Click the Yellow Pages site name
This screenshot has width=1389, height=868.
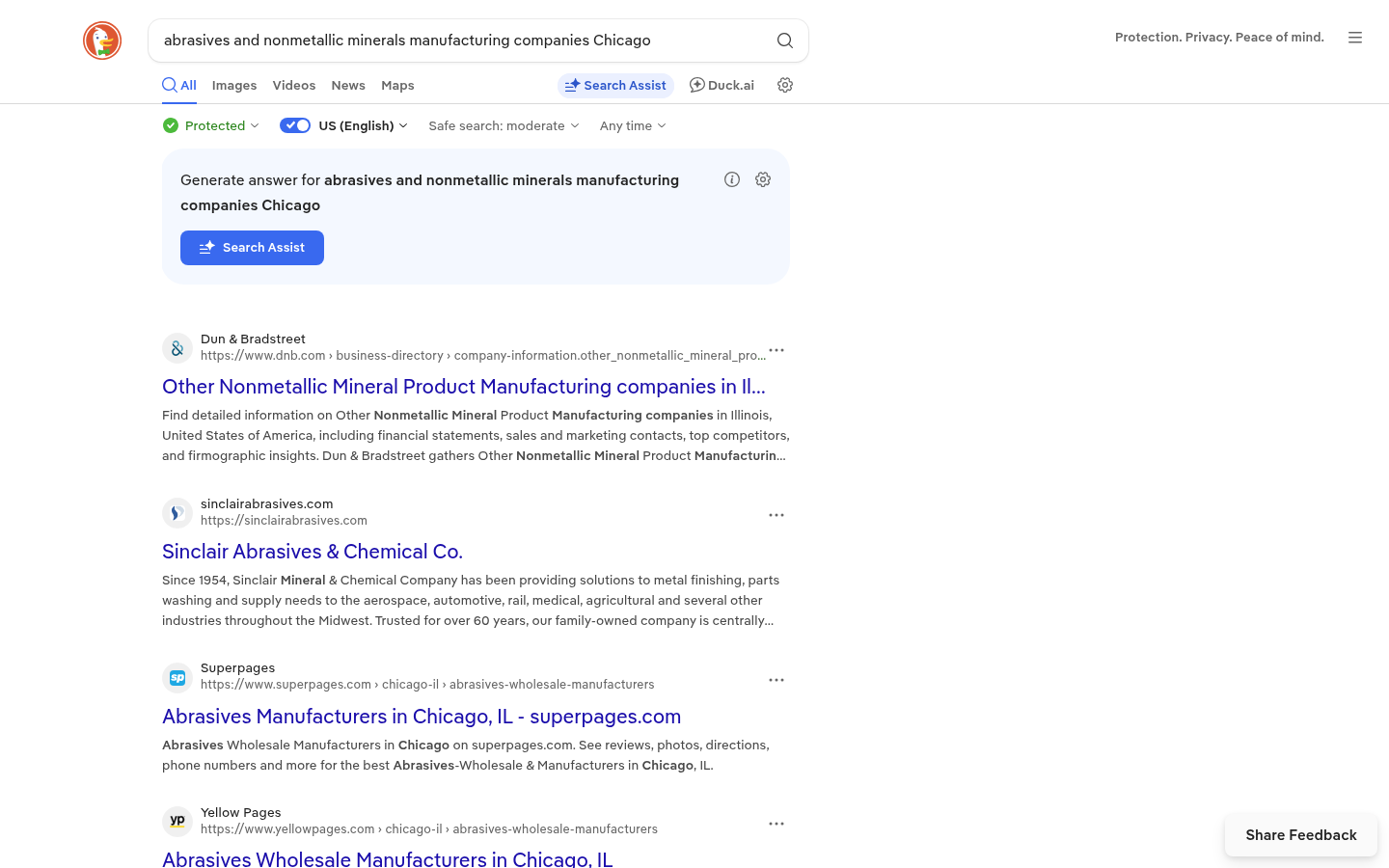click(x=241, y=813)
